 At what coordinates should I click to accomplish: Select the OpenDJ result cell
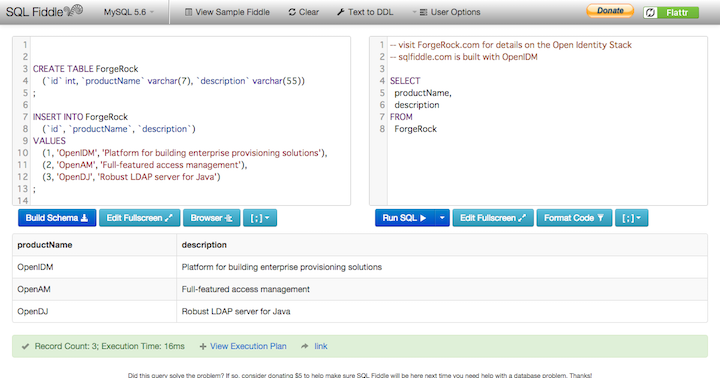tap(95, 311)
